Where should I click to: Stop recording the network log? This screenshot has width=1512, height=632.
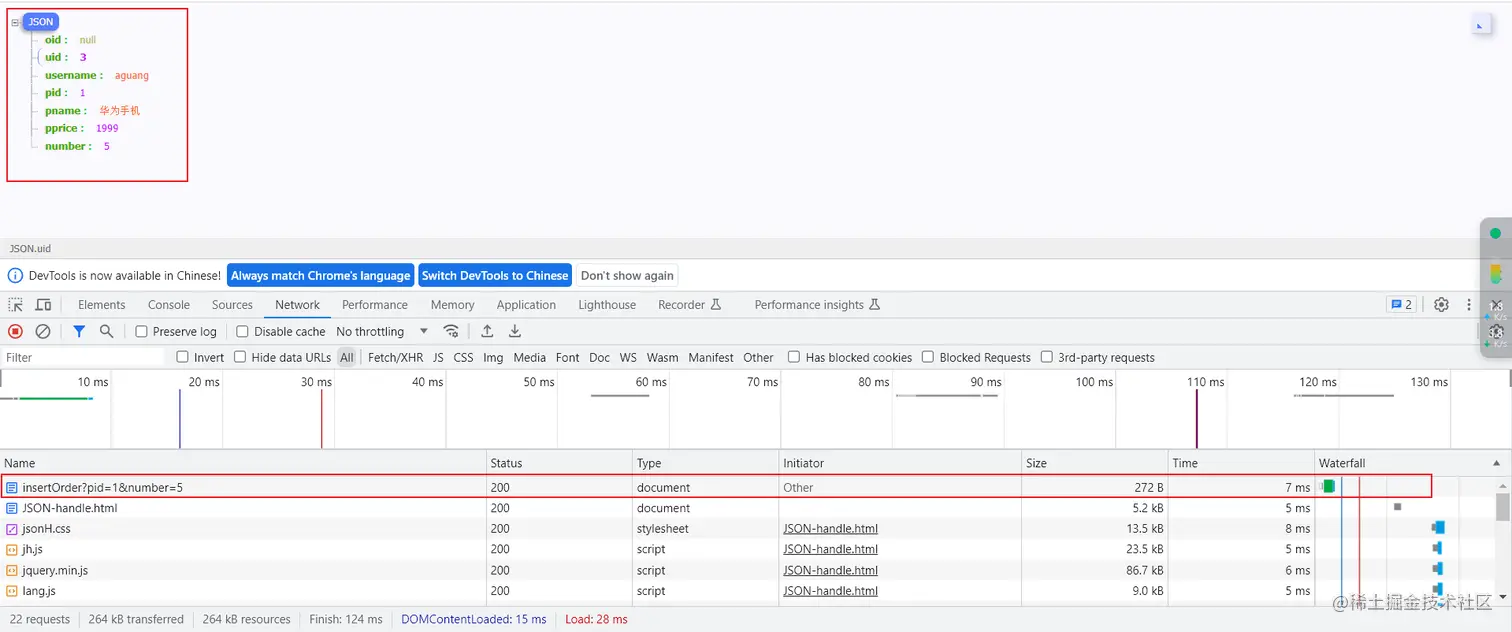[15, 331]
